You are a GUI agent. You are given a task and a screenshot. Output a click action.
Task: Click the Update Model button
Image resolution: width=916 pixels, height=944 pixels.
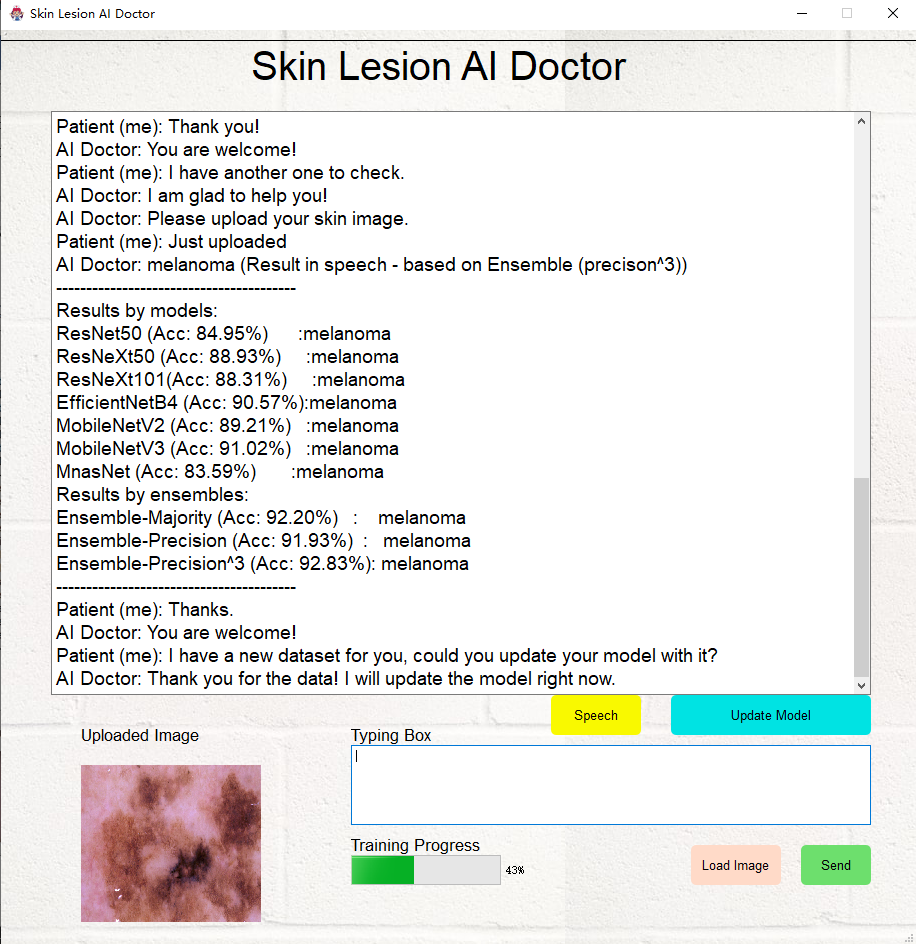[x=770, y=715]
